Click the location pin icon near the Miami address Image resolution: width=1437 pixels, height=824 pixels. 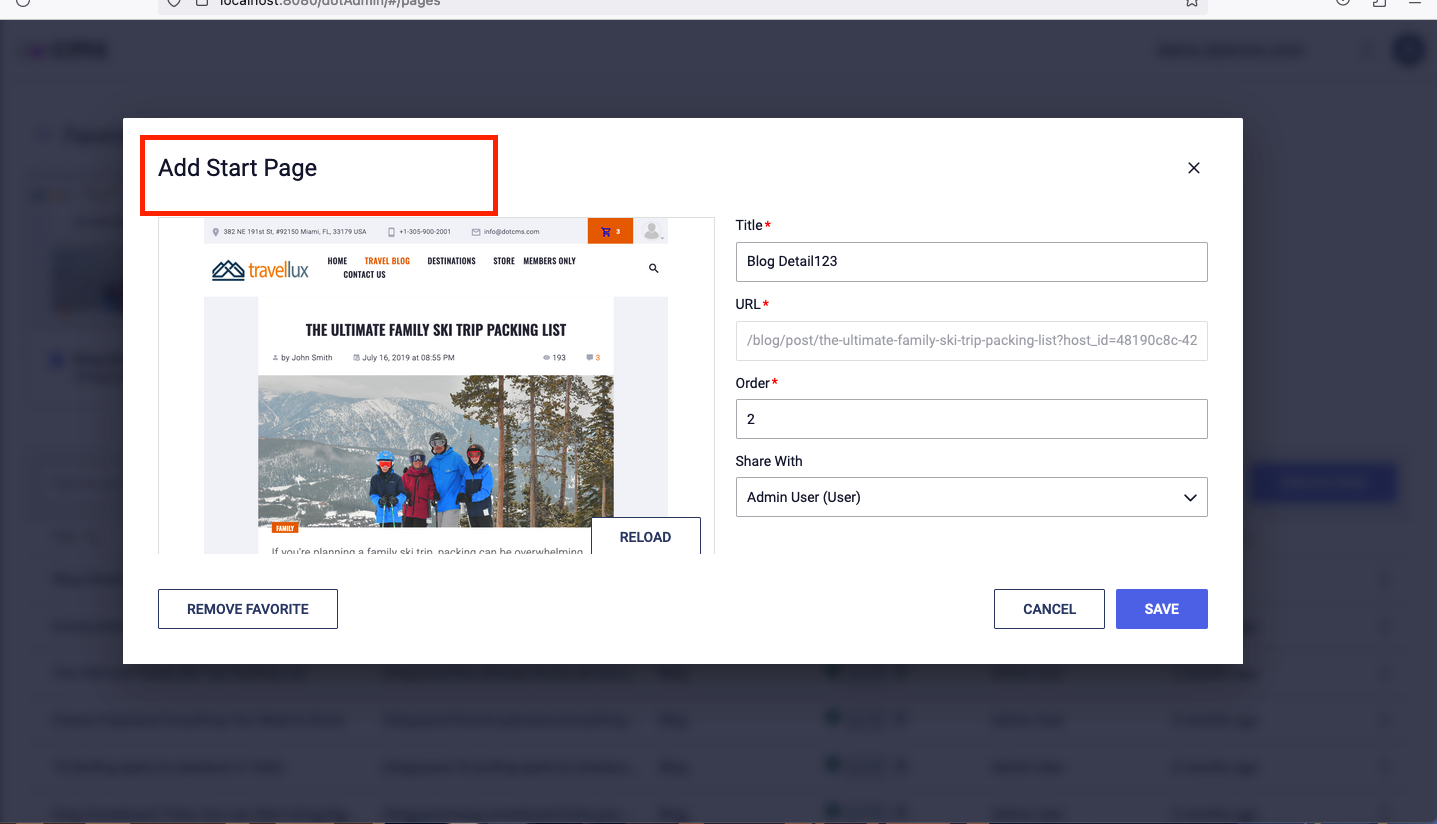pyautogui.click(x=215, y=231)
